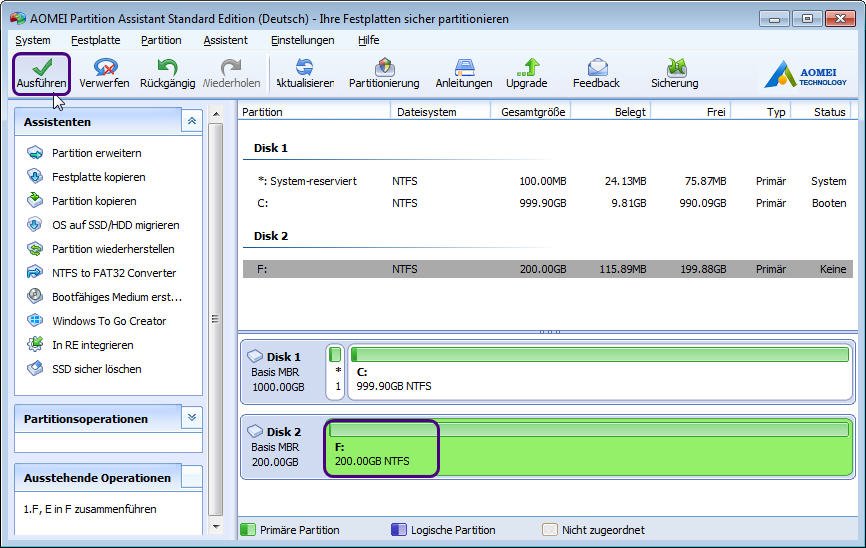Sort by Gesamtgröße column header
The image size is (866, 548).
point(531,112)
